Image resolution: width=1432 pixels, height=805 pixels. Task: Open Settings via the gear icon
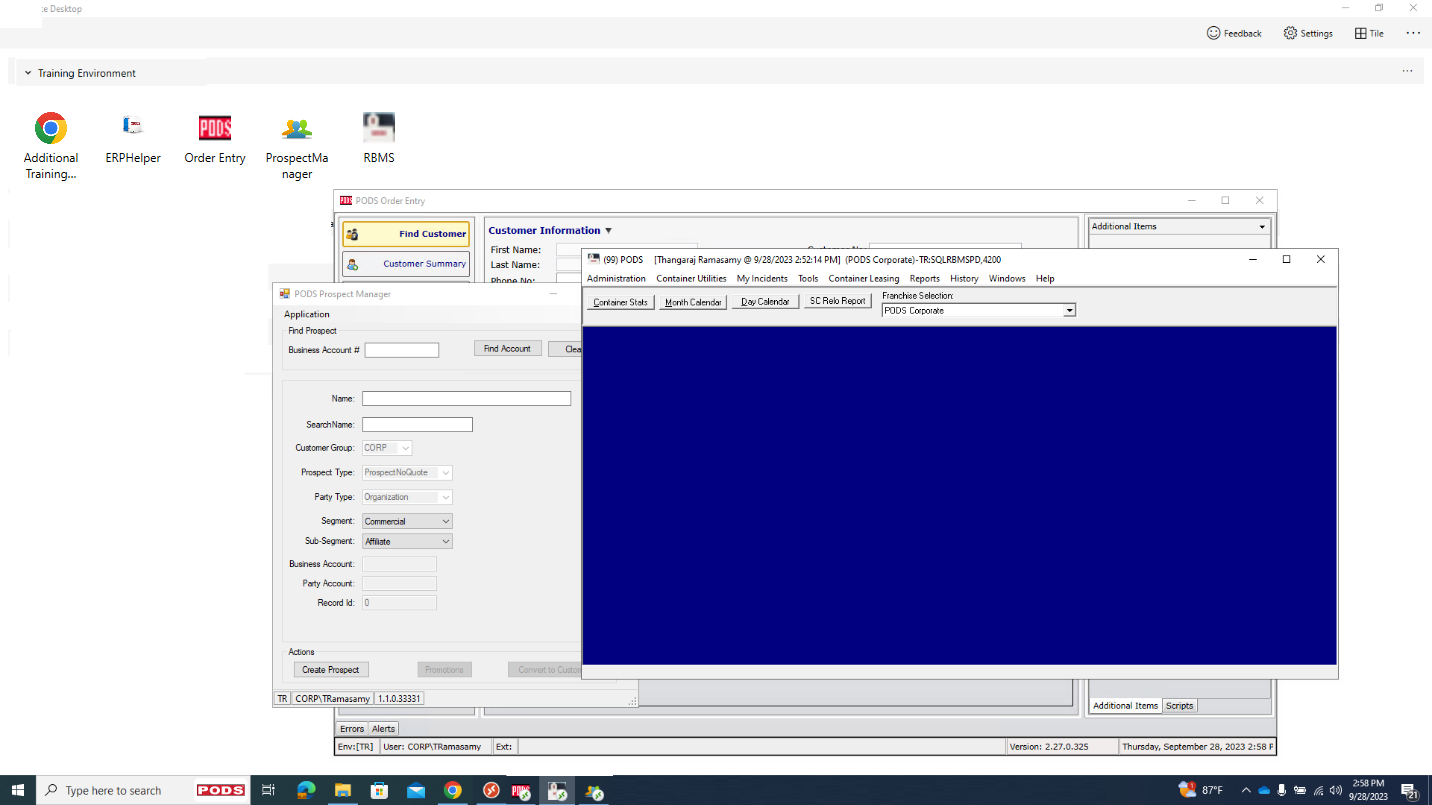1290,33
